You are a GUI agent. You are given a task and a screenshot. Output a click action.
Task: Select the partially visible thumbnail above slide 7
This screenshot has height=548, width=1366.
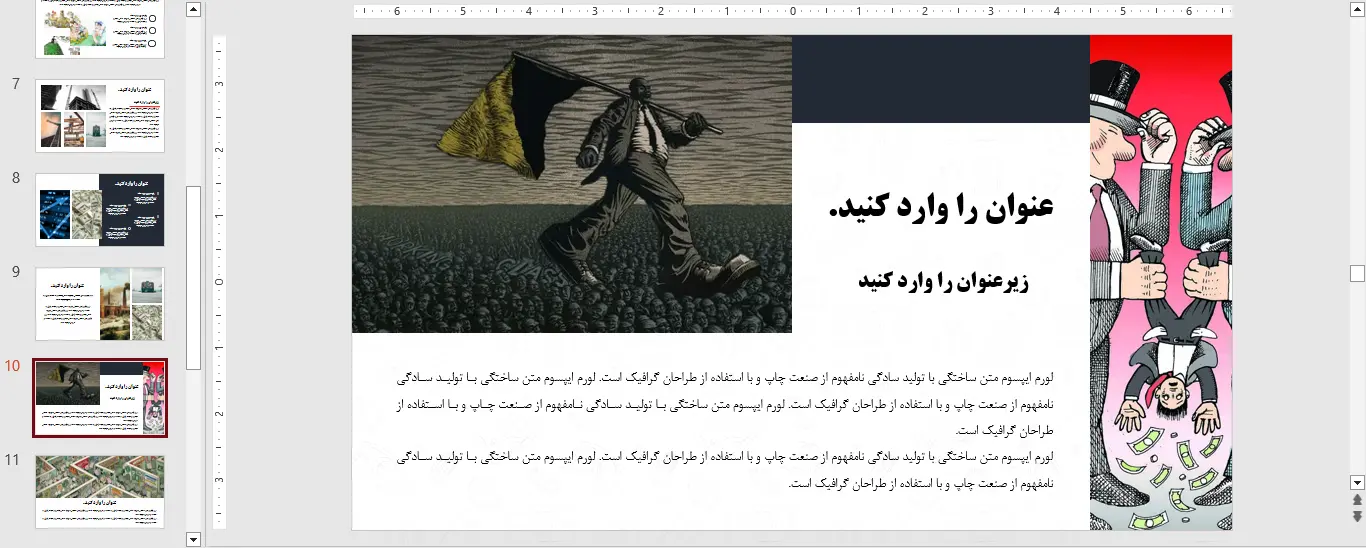coord(100,29)
